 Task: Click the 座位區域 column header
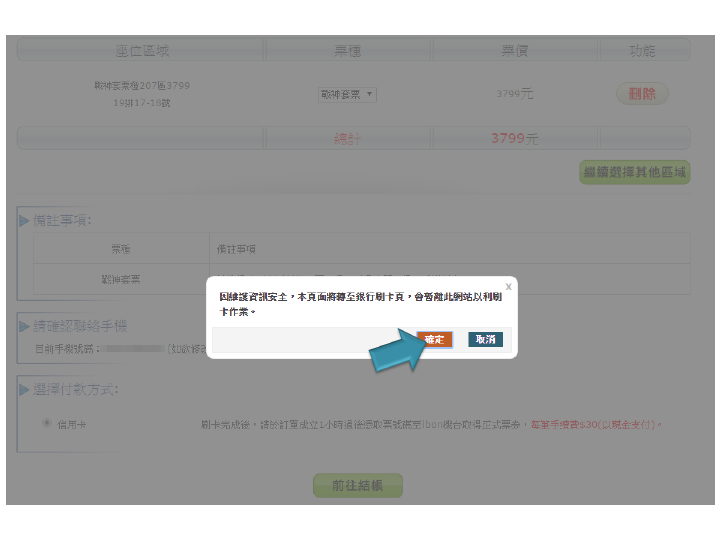tap(142, 51)
